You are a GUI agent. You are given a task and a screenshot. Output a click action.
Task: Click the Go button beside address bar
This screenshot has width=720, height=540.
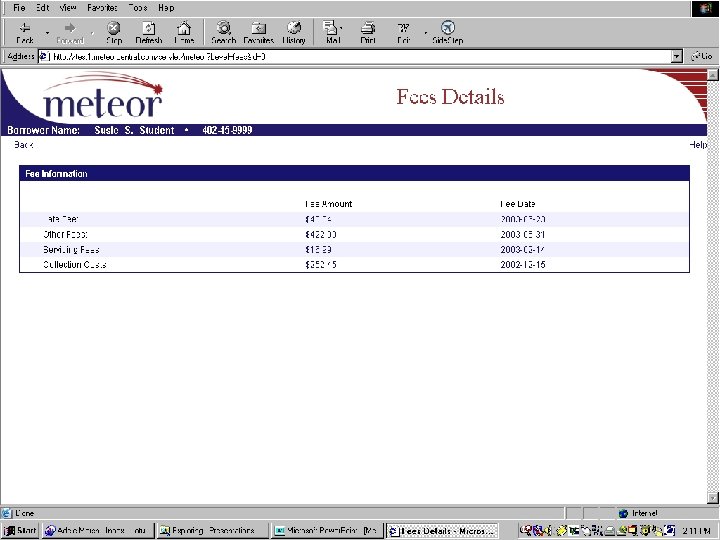(702, 56)
